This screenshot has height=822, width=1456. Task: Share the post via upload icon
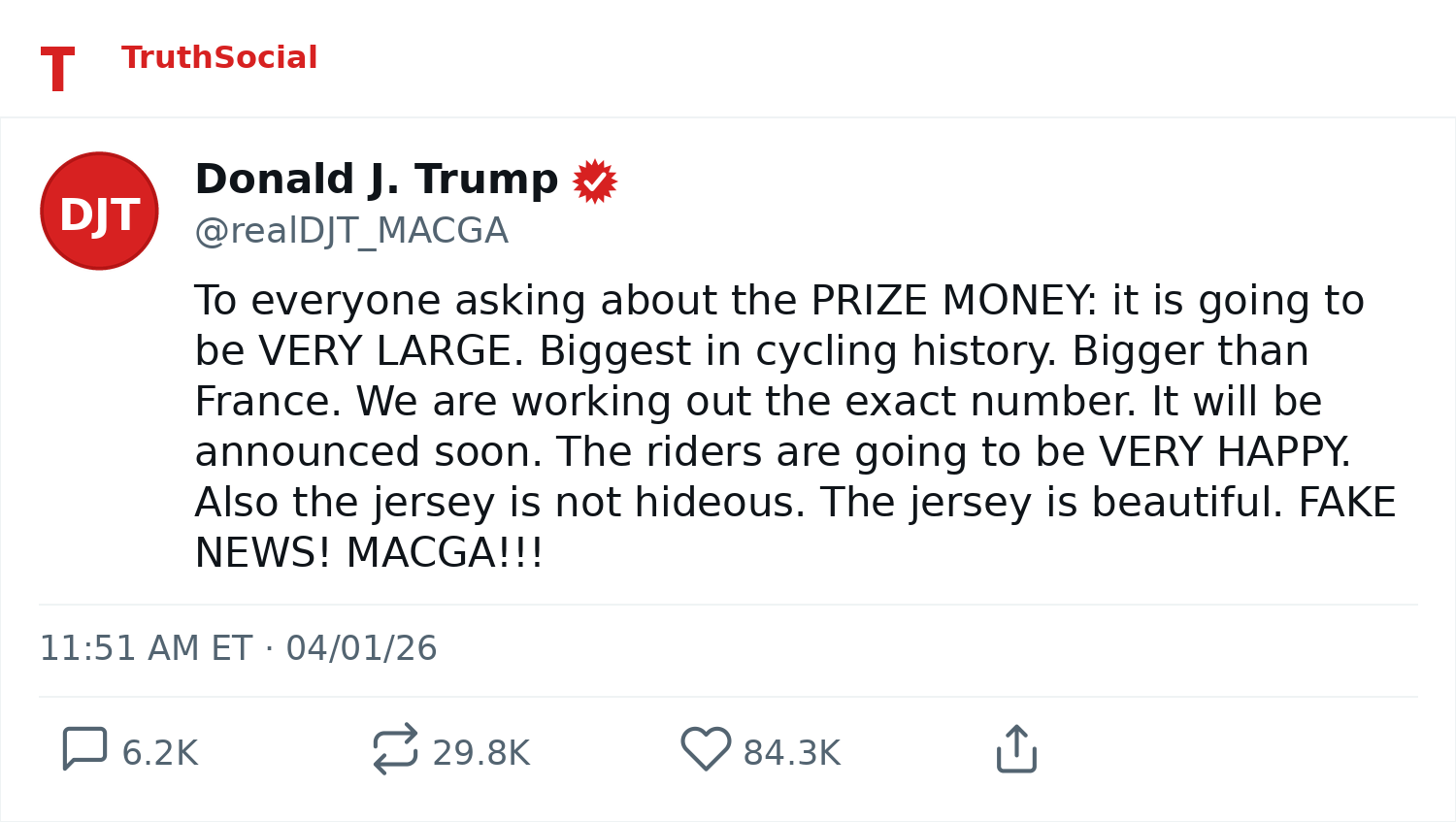pos(1016,749)
